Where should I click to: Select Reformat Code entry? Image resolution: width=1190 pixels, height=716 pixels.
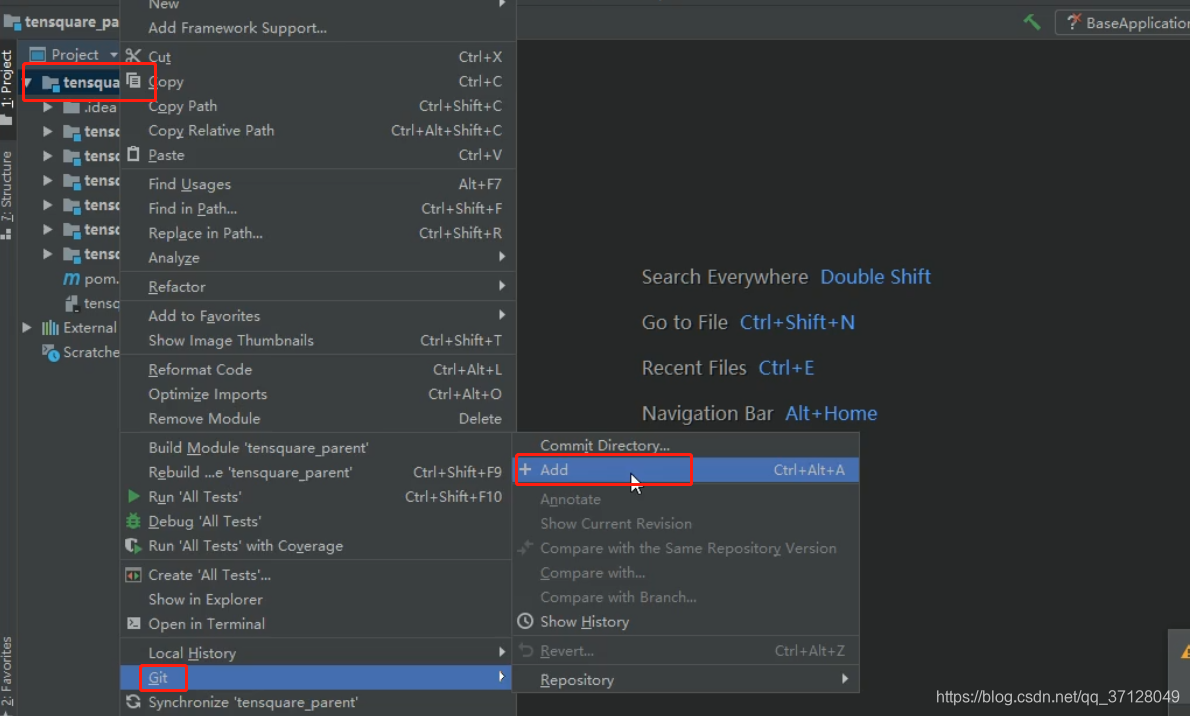coord(317,369)
